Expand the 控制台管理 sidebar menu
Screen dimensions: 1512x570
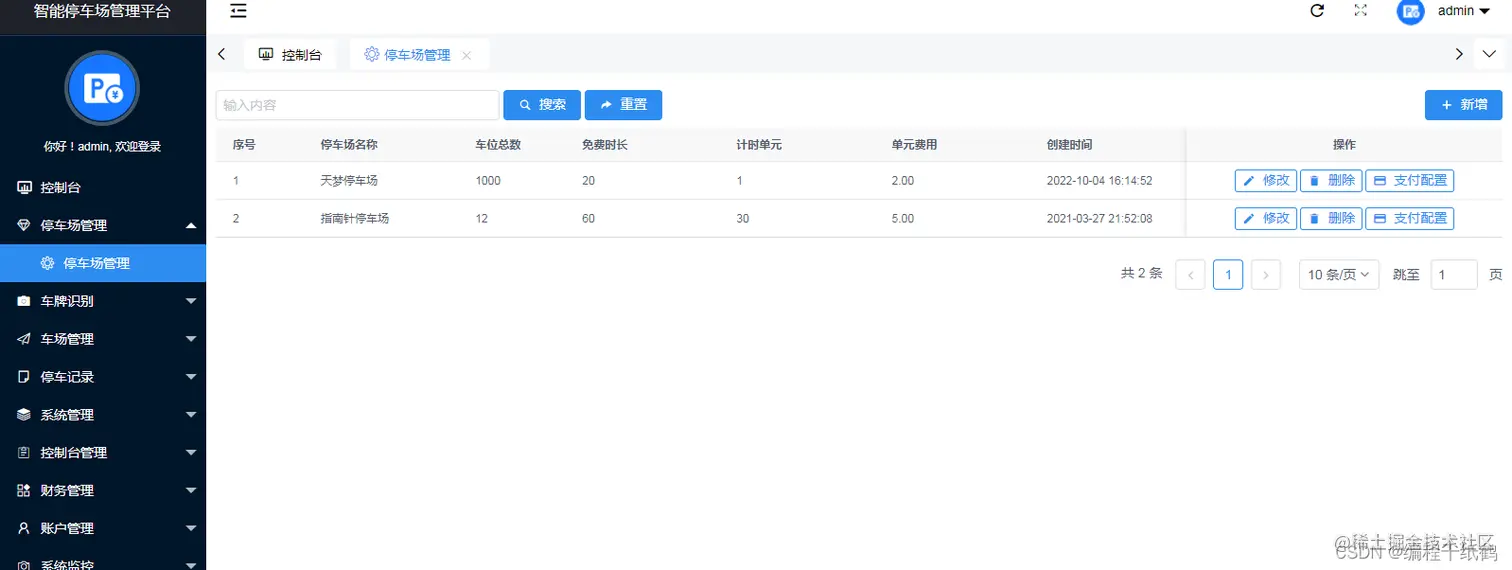103,453
